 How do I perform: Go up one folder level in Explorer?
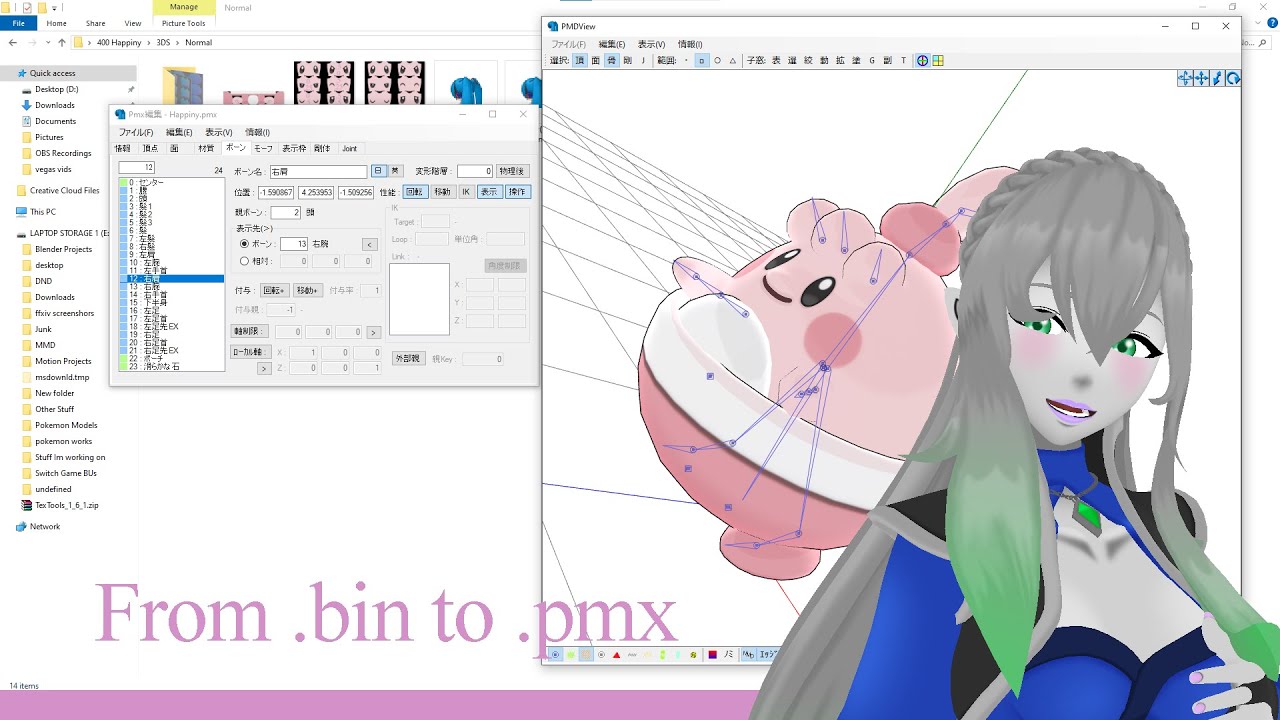(x=61, y=42)
